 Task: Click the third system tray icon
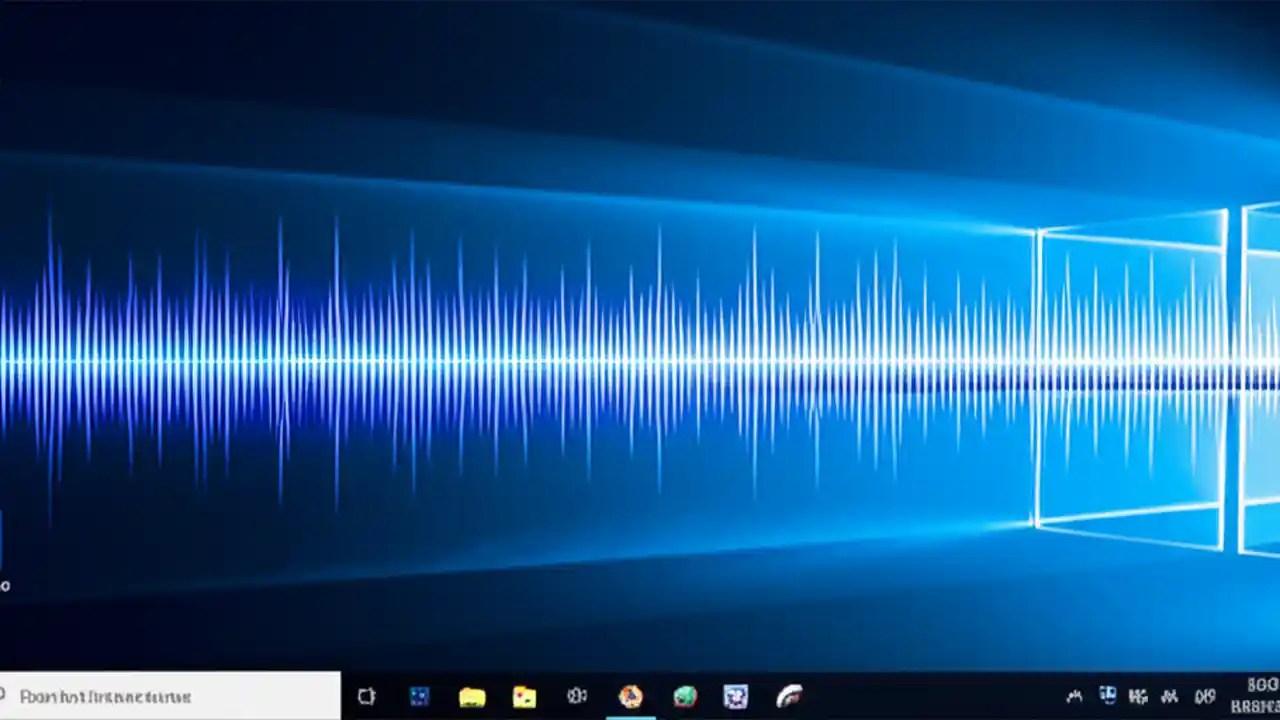point(1138,695)
